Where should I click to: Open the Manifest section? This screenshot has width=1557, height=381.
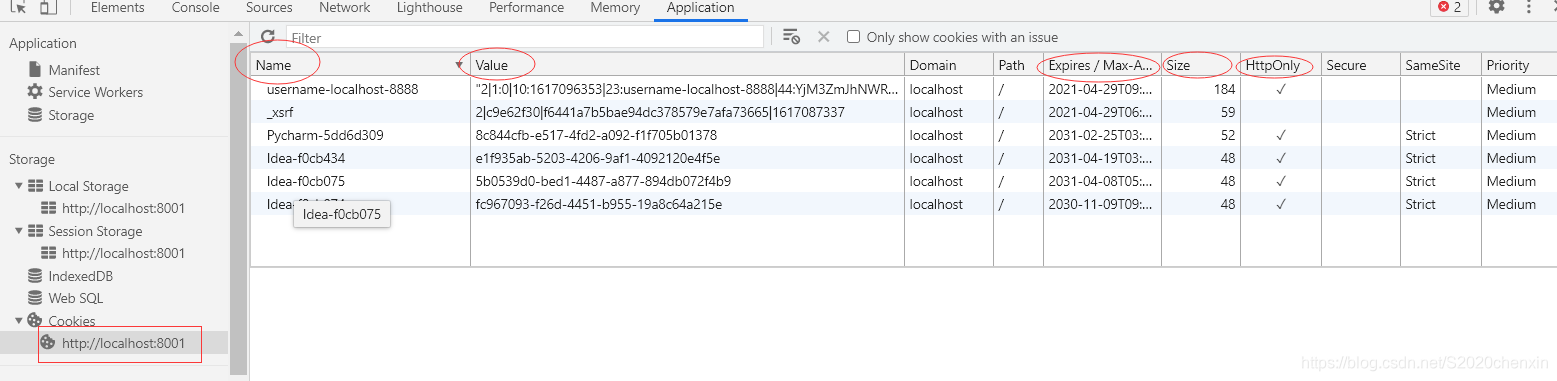(x=74, y=70)
